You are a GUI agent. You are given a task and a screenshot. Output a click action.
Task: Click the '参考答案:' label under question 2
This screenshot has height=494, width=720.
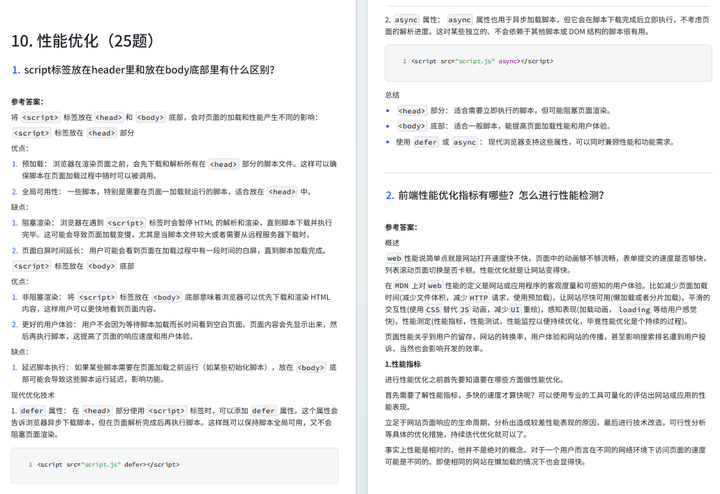click(401, 227)
